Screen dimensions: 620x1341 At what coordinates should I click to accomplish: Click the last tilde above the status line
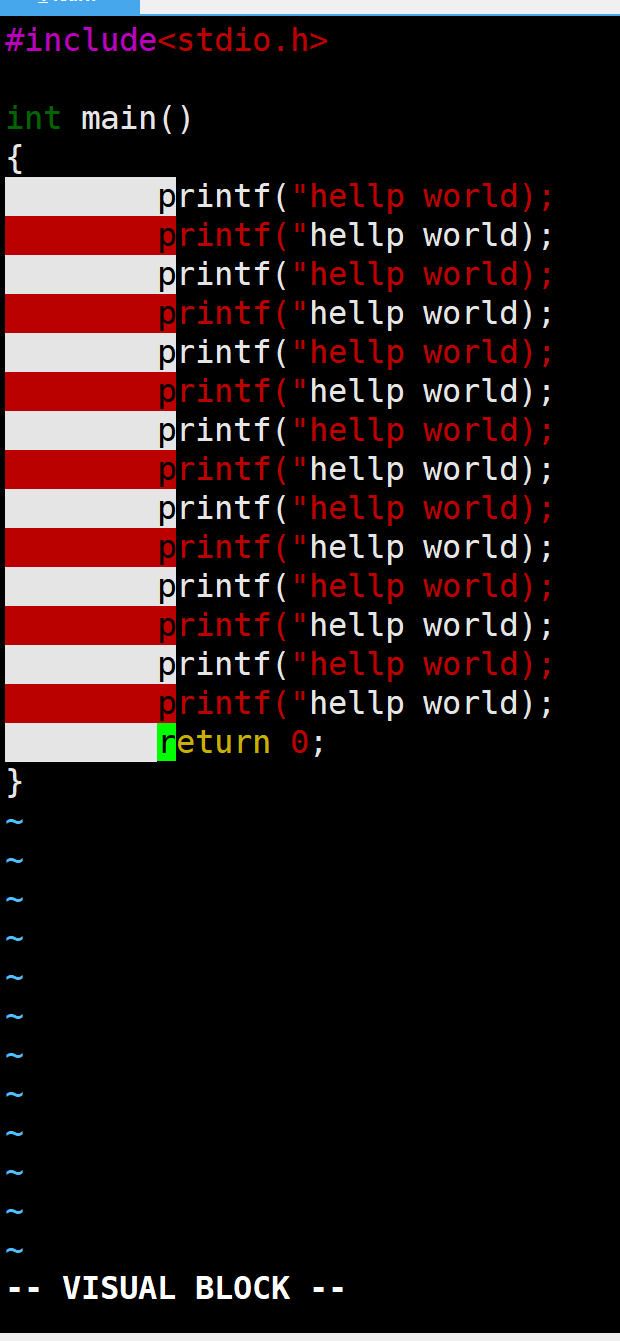pos(14,1251)
